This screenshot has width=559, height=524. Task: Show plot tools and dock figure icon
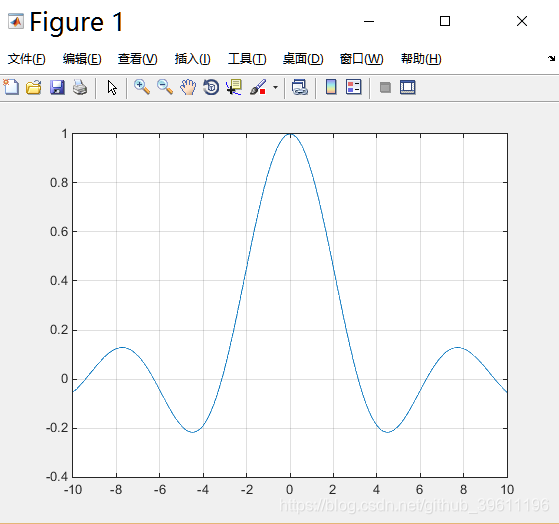click(408, 87)
